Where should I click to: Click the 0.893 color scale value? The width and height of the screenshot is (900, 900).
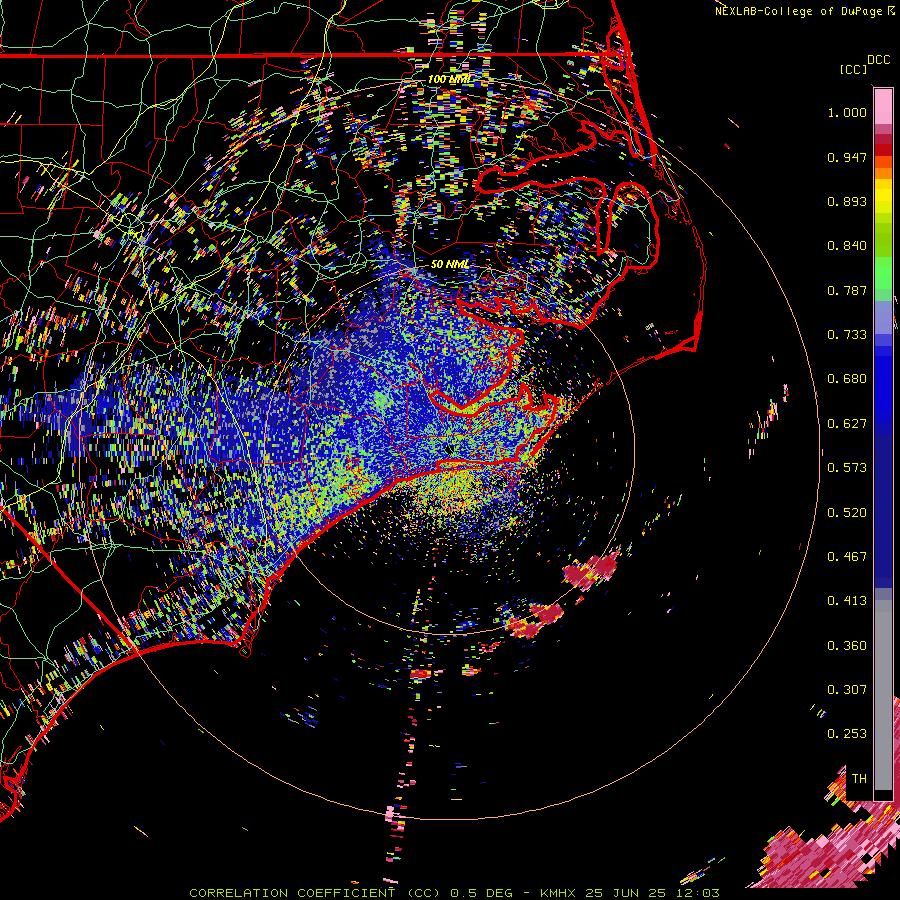847,201
